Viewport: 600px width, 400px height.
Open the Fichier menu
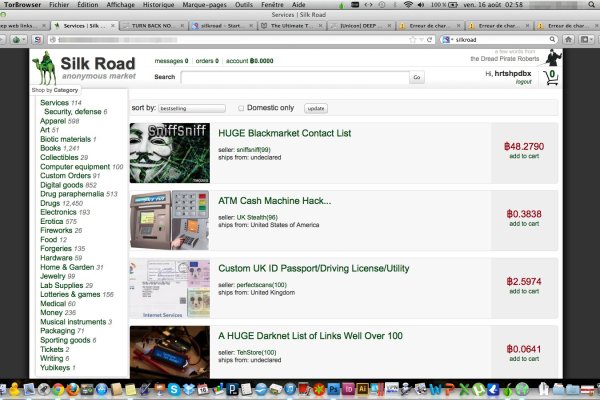pos(59,5)
